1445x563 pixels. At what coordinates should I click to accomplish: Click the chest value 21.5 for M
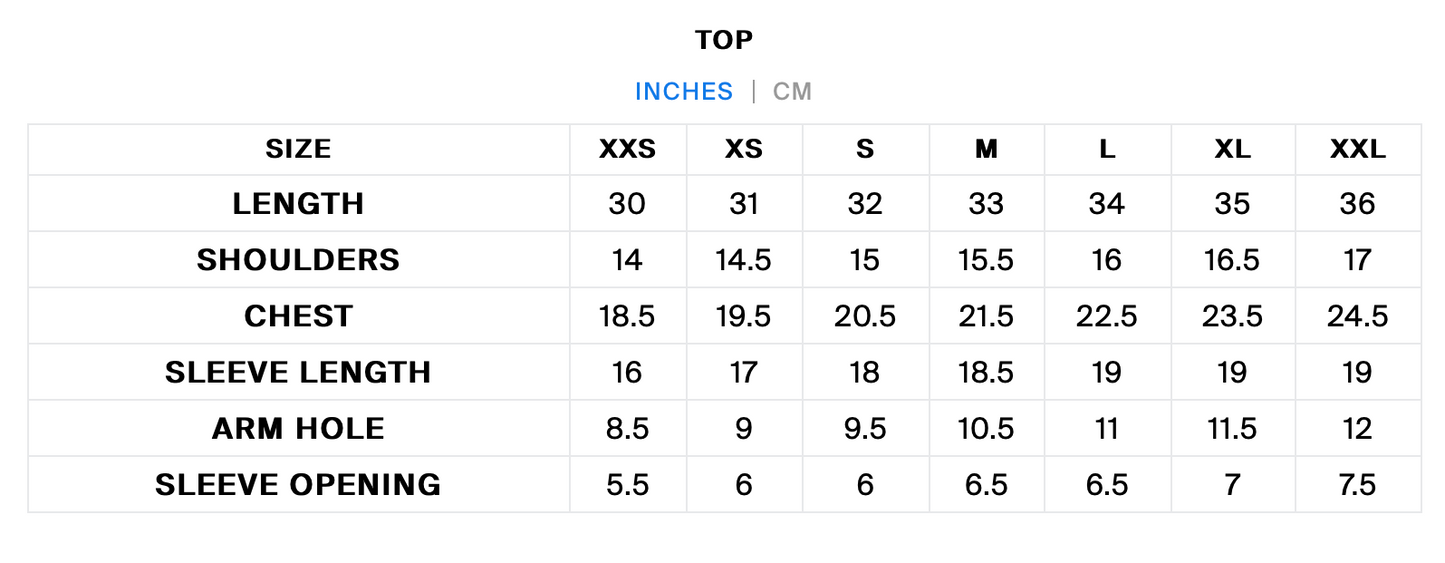point(986,316)
